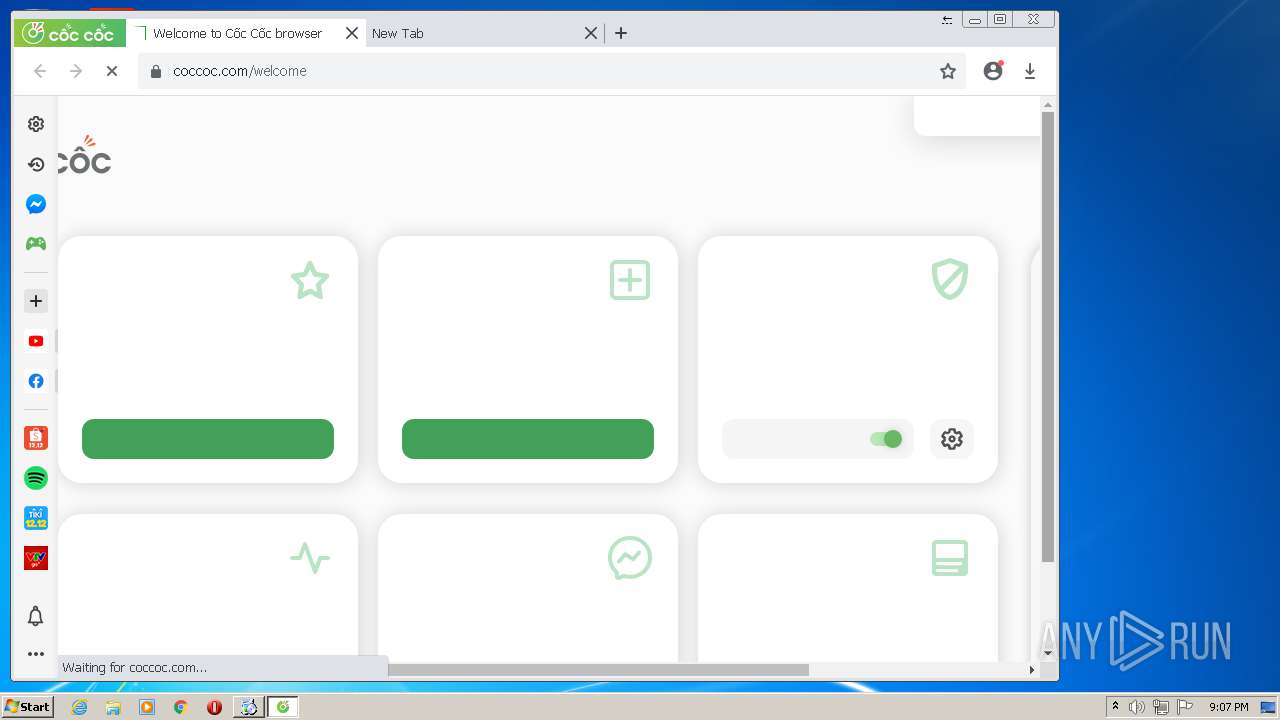Open browsing history from the sidebar
The height and width of the screenshot is (720, 1280).
point(36,164)
